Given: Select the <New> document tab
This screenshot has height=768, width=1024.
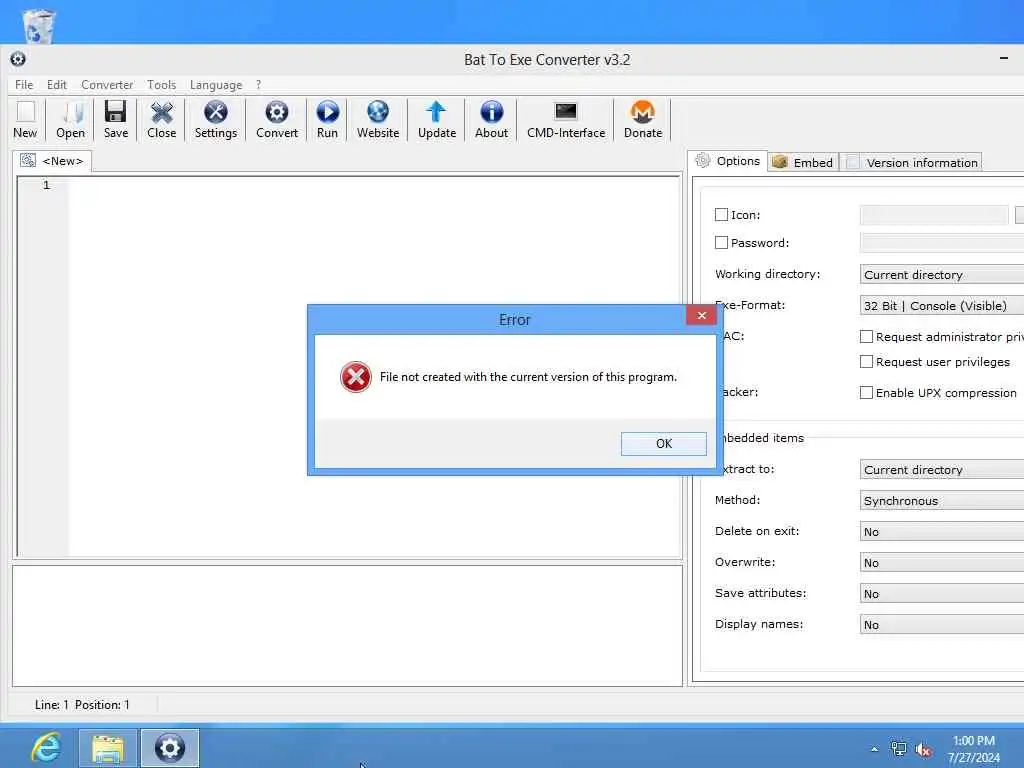Looking at the screenshot, I should tap(52, 161).
